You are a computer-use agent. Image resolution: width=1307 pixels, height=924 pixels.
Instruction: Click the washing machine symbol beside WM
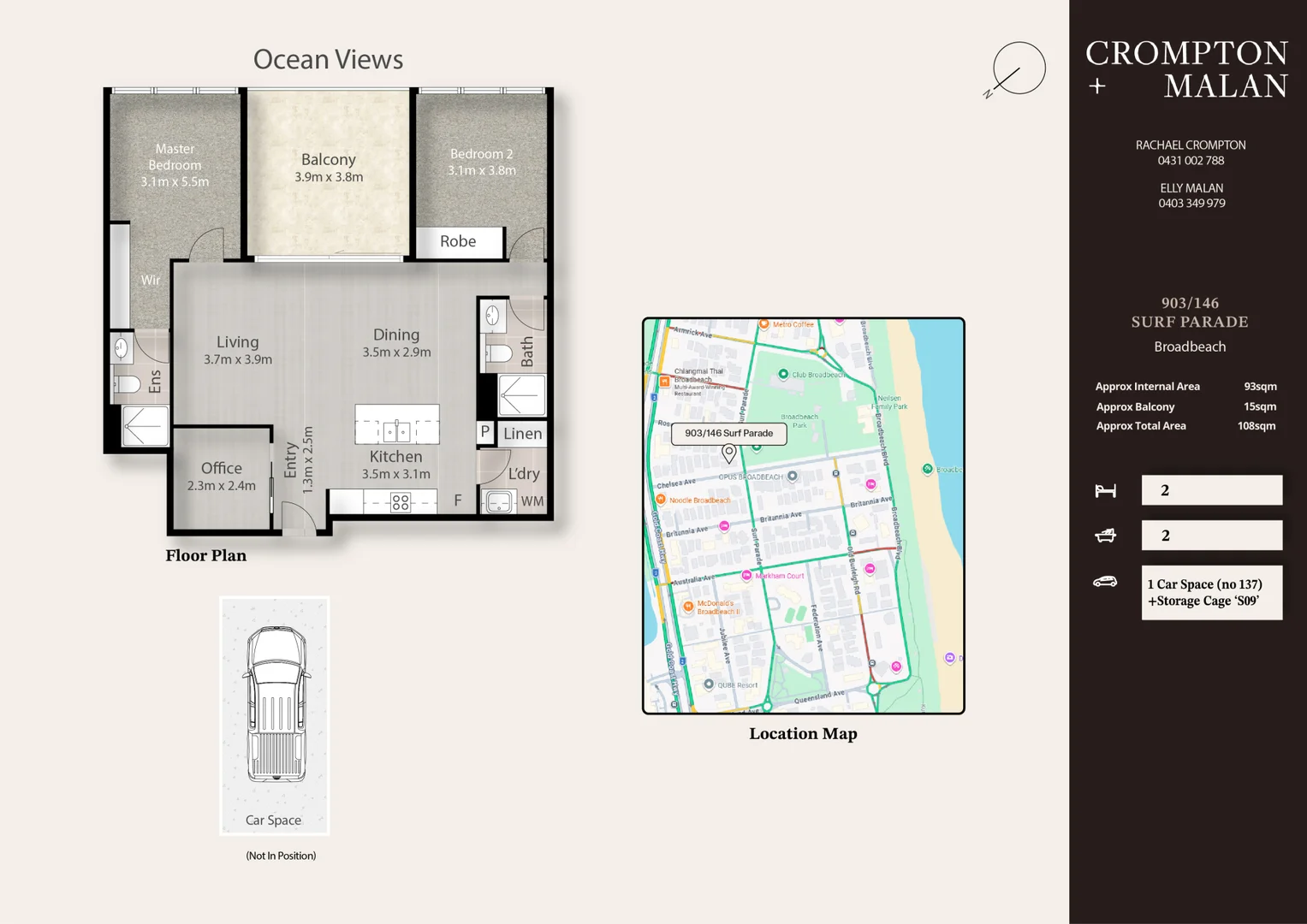click(499, 501)
